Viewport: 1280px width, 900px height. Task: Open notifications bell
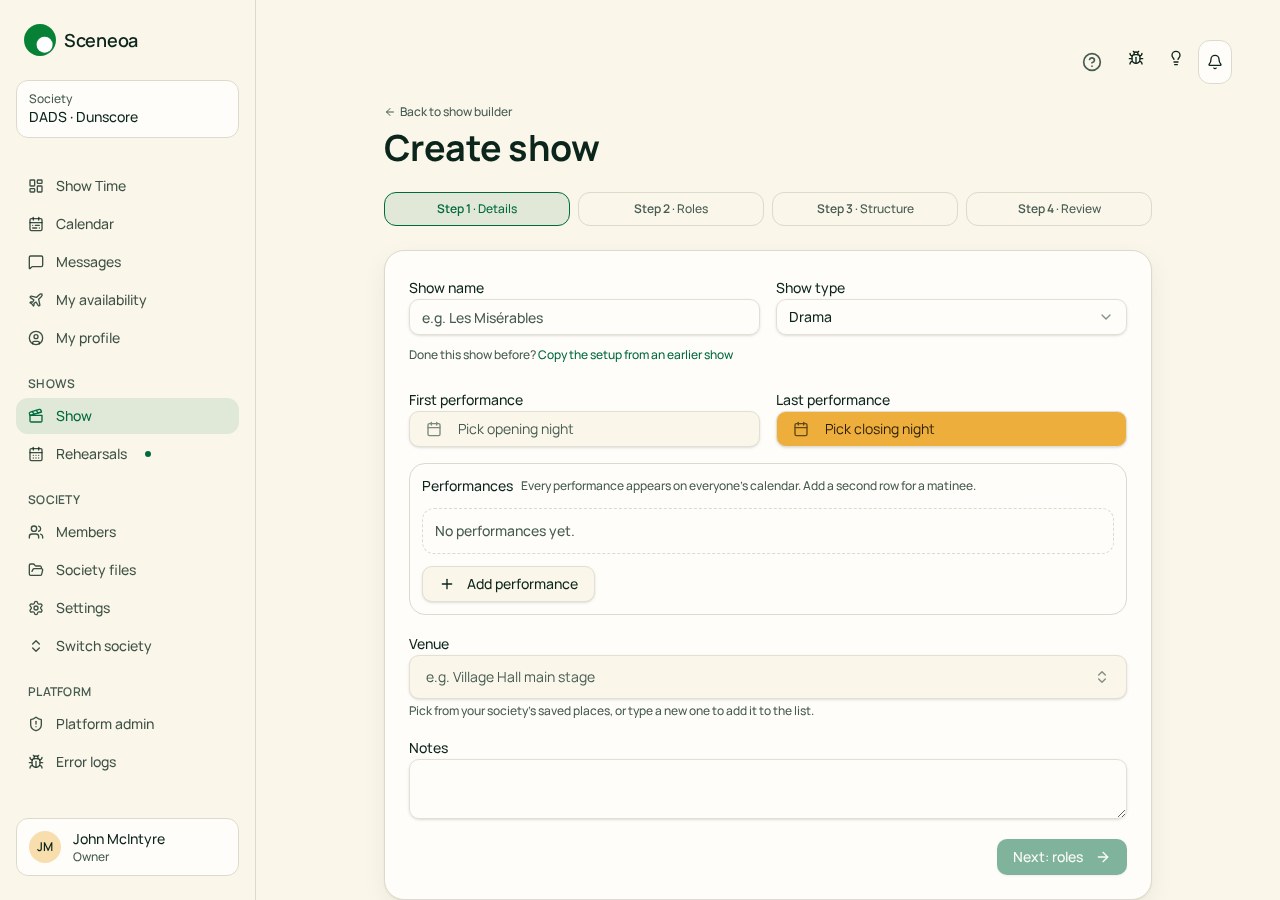tap(1215, 62)
